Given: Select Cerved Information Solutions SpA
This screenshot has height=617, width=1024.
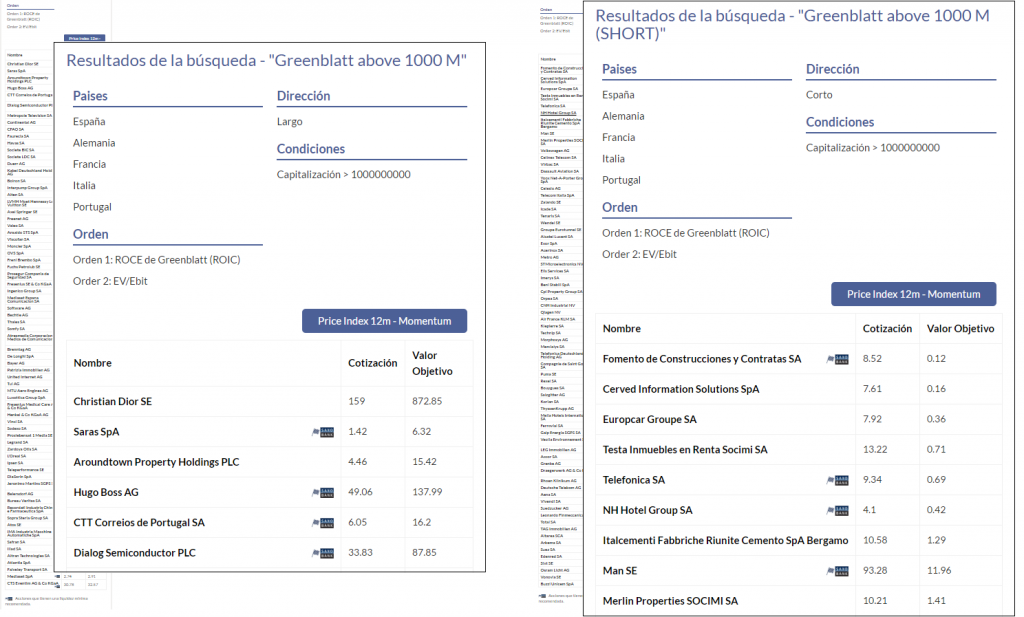Looking at the screenshot, I should (x=680, y=389).
